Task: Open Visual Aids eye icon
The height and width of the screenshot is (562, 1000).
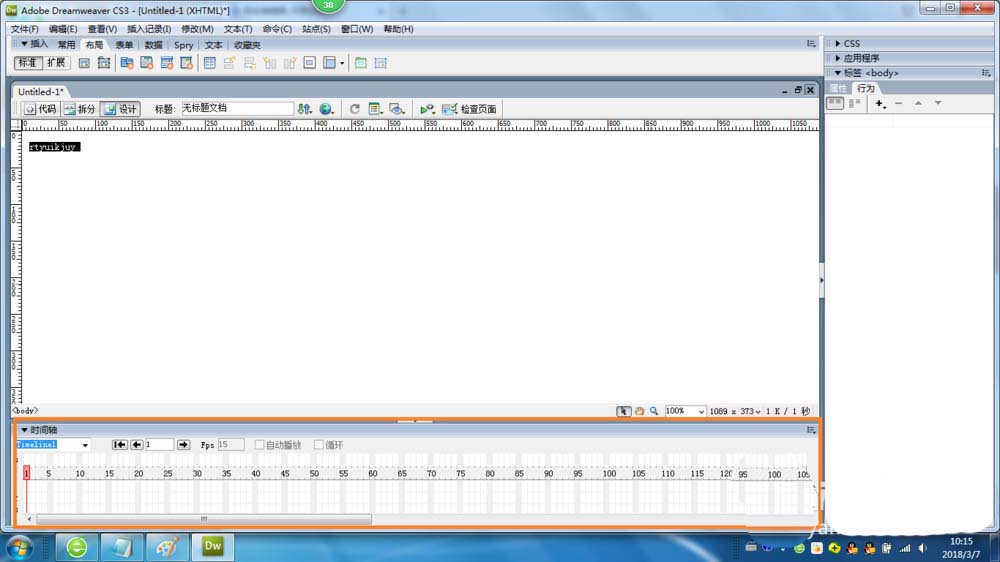Action: coord(397,109)
